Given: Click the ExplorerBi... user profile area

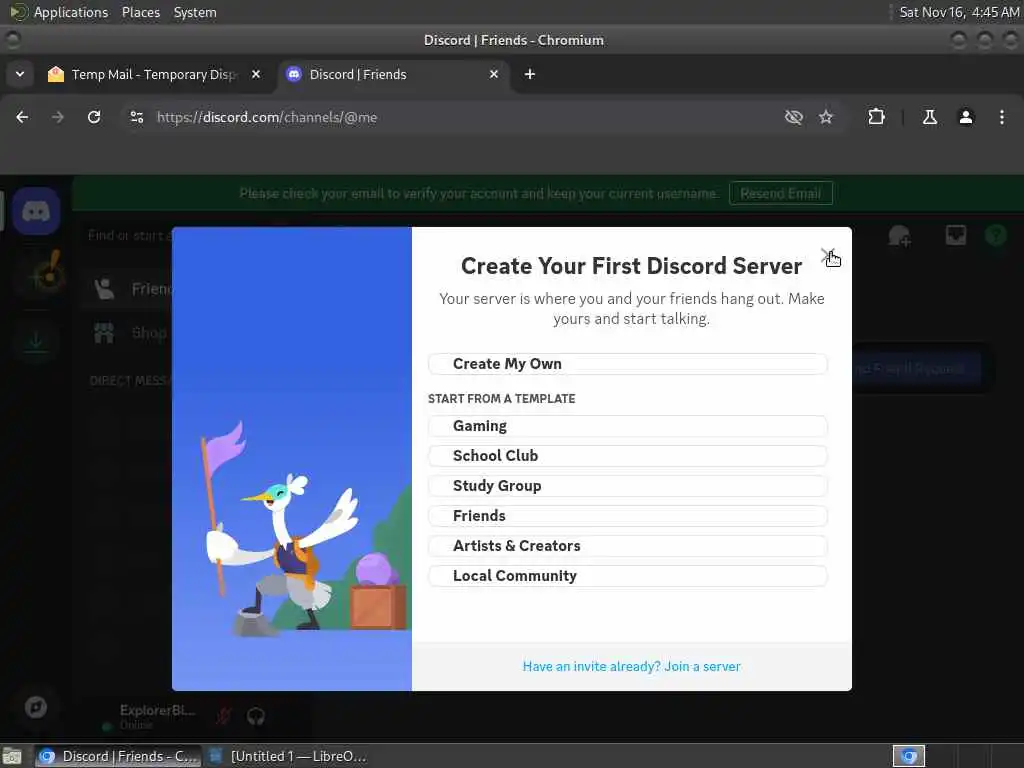Looking at the screenshot, I should [x=149, y=716].
